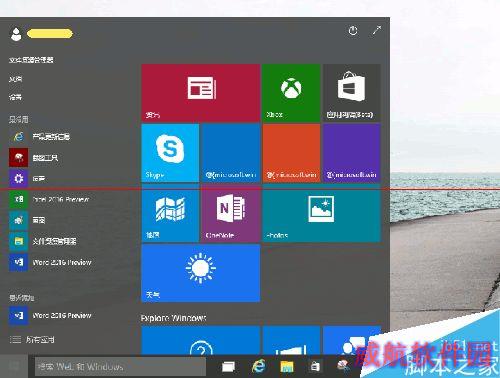Launch the Skype tile

[x=170, y=153]
